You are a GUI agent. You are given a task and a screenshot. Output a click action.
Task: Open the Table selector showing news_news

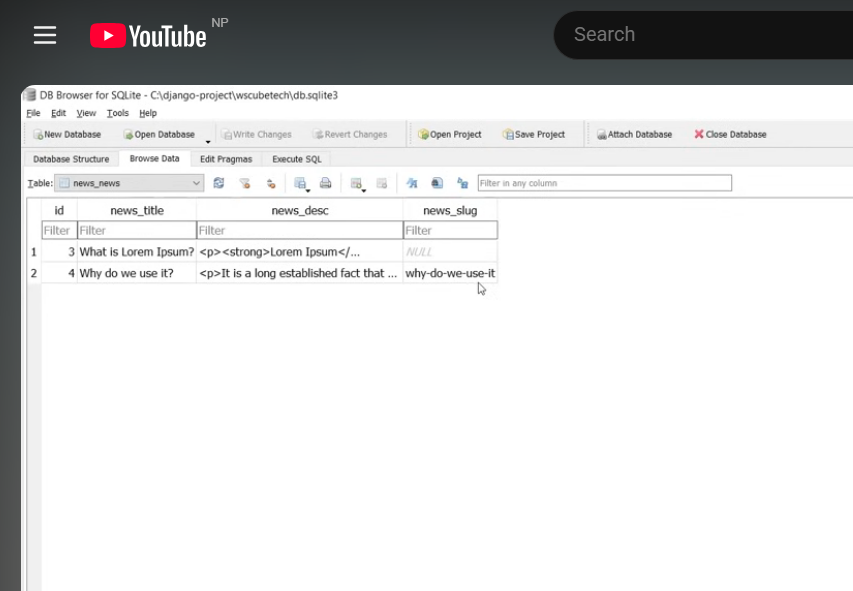tap(129, 183)
